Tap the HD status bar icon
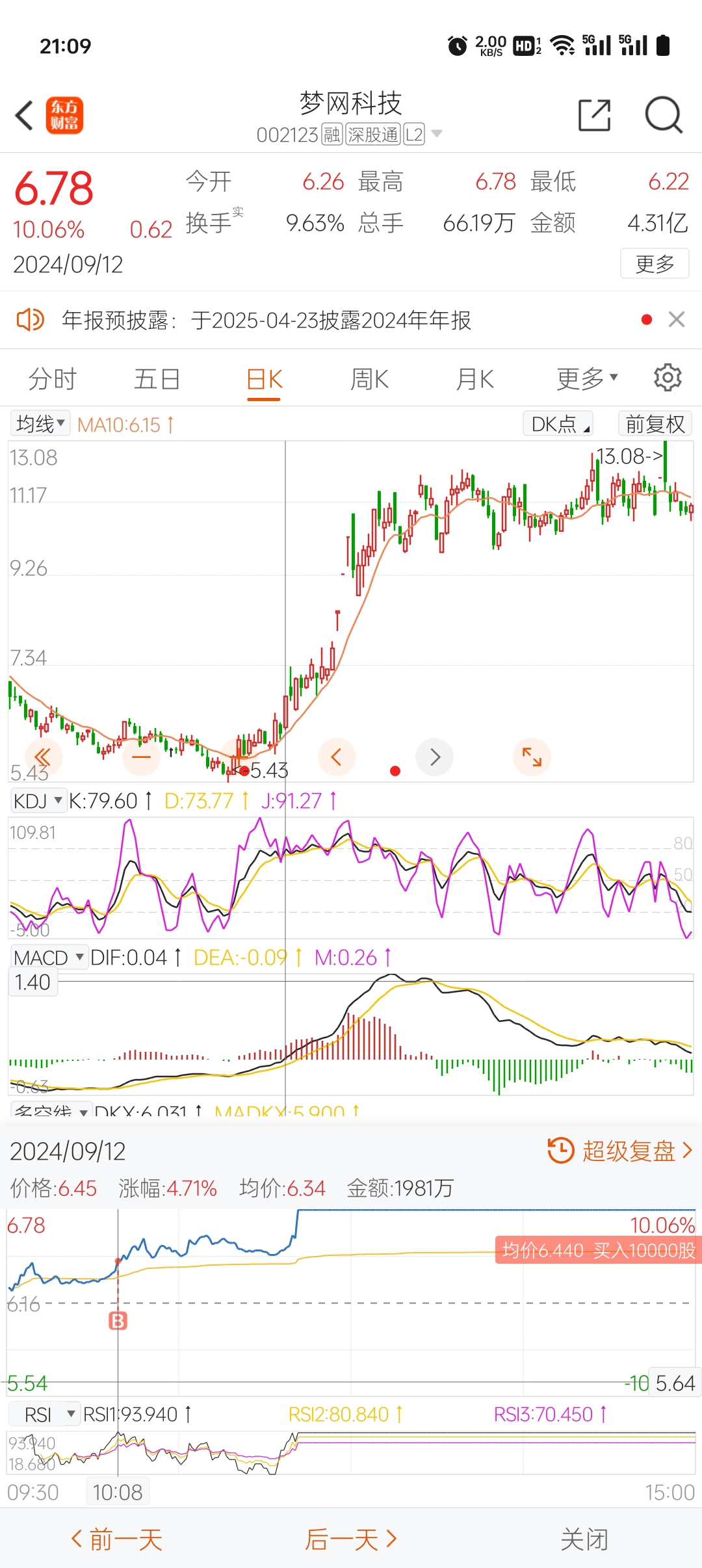 pos(527,46)
